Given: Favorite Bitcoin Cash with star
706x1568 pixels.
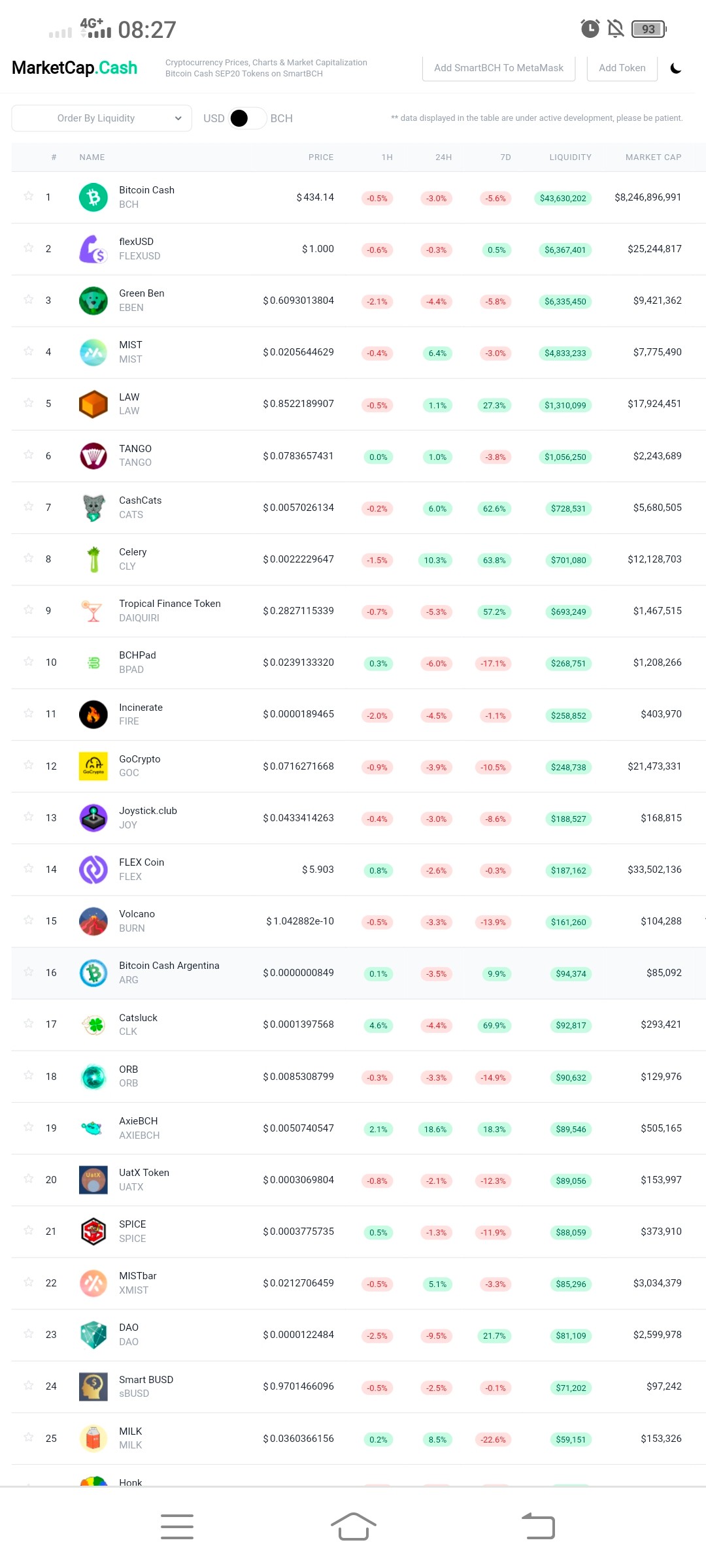Looking at the screenshot, I should [x=29, y=196].
